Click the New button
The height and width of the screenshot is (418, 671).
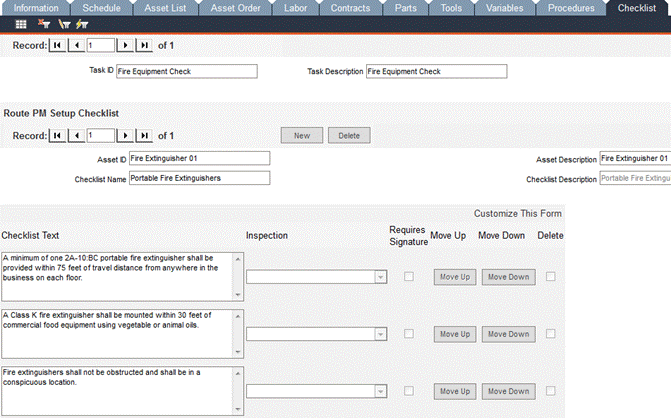[x=301, y=135]
